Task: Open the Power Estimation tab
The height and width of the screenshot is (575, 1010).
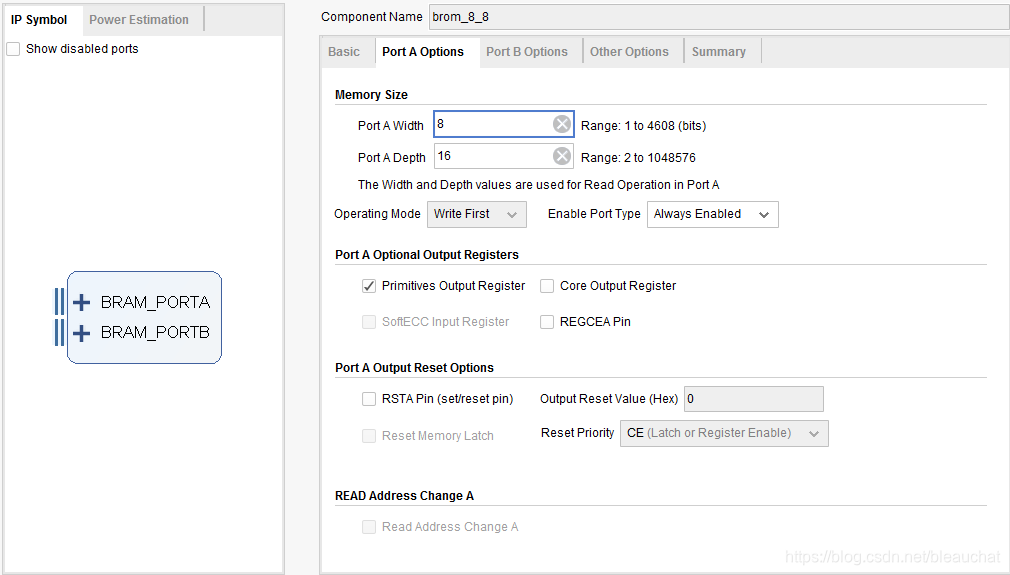Action: [x=139, y=20]
